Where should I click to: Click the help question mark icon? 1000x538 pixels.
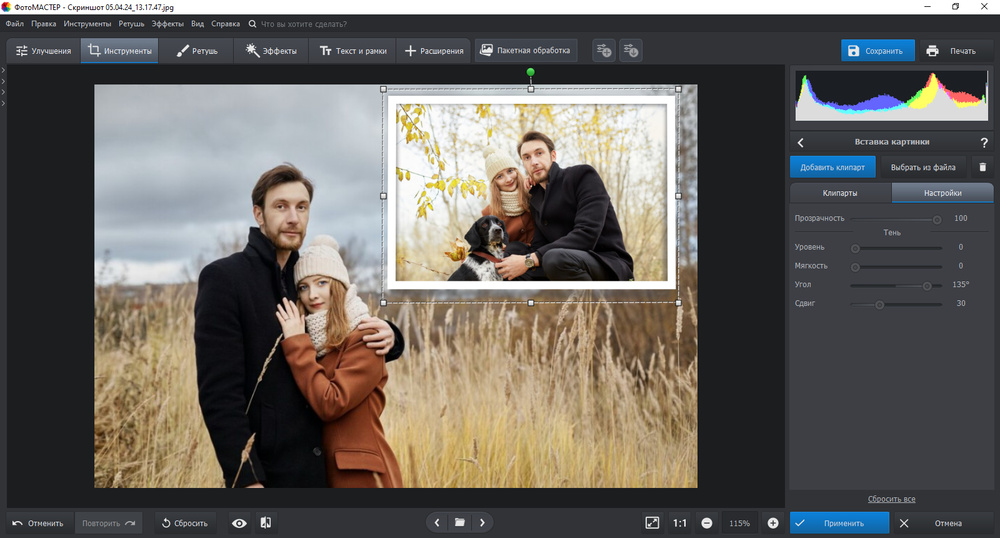coord(983,143)
